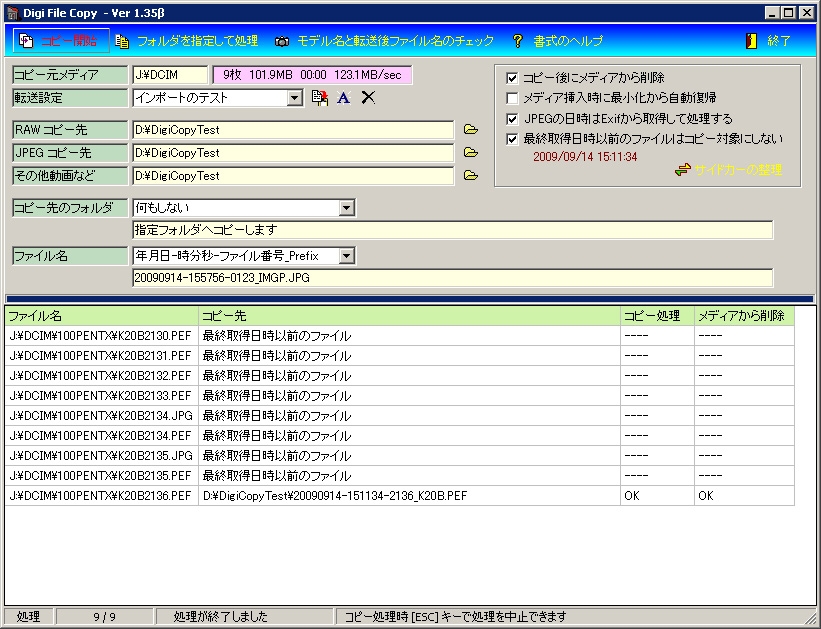821x629 pixels.
Task: Click the ファイル名 column header
Action: click(x=102, y=316)
